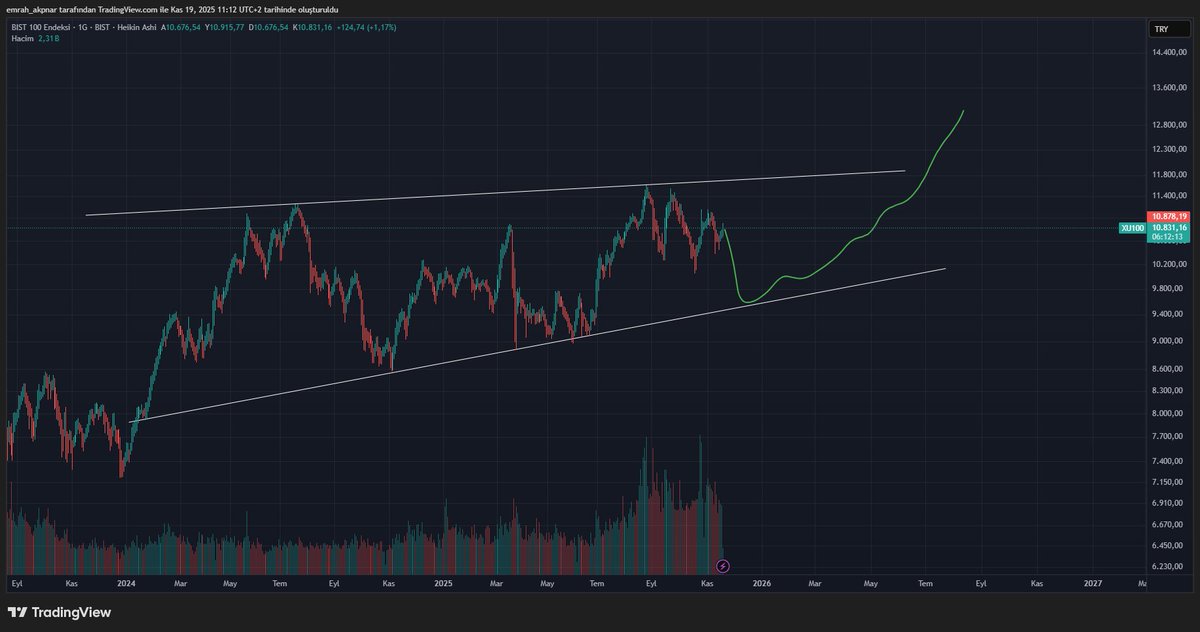Screen dimensions: 1200x632
Task: Click the 11.400,00 price axis label
Action: [1168, 195]
